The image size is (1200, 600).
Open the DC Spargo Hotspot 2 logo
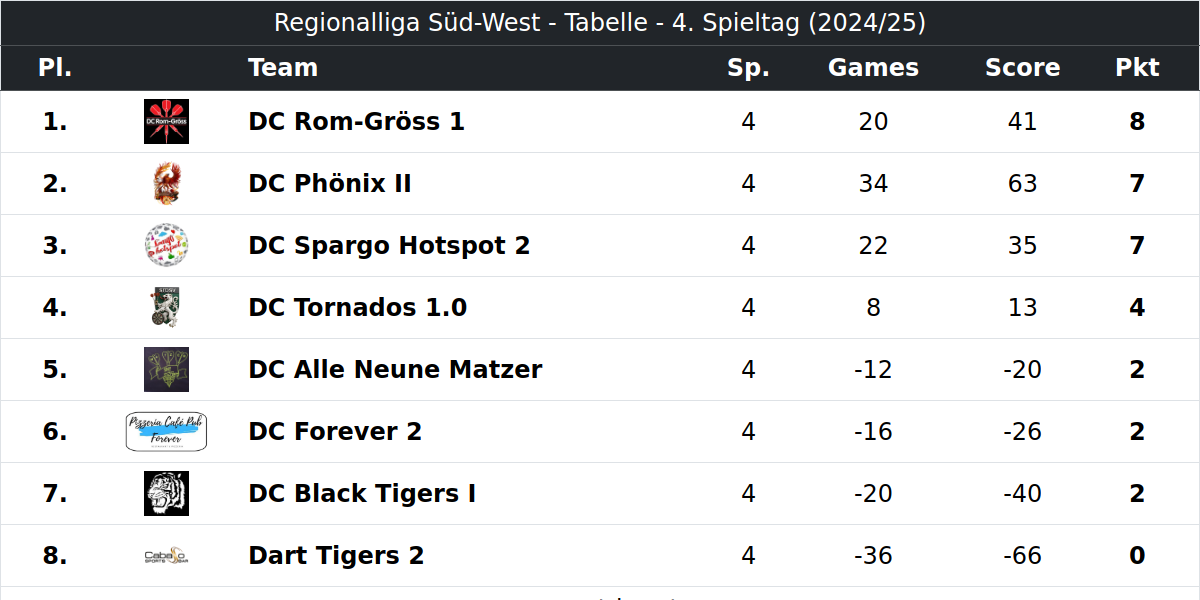pos(166,246)
